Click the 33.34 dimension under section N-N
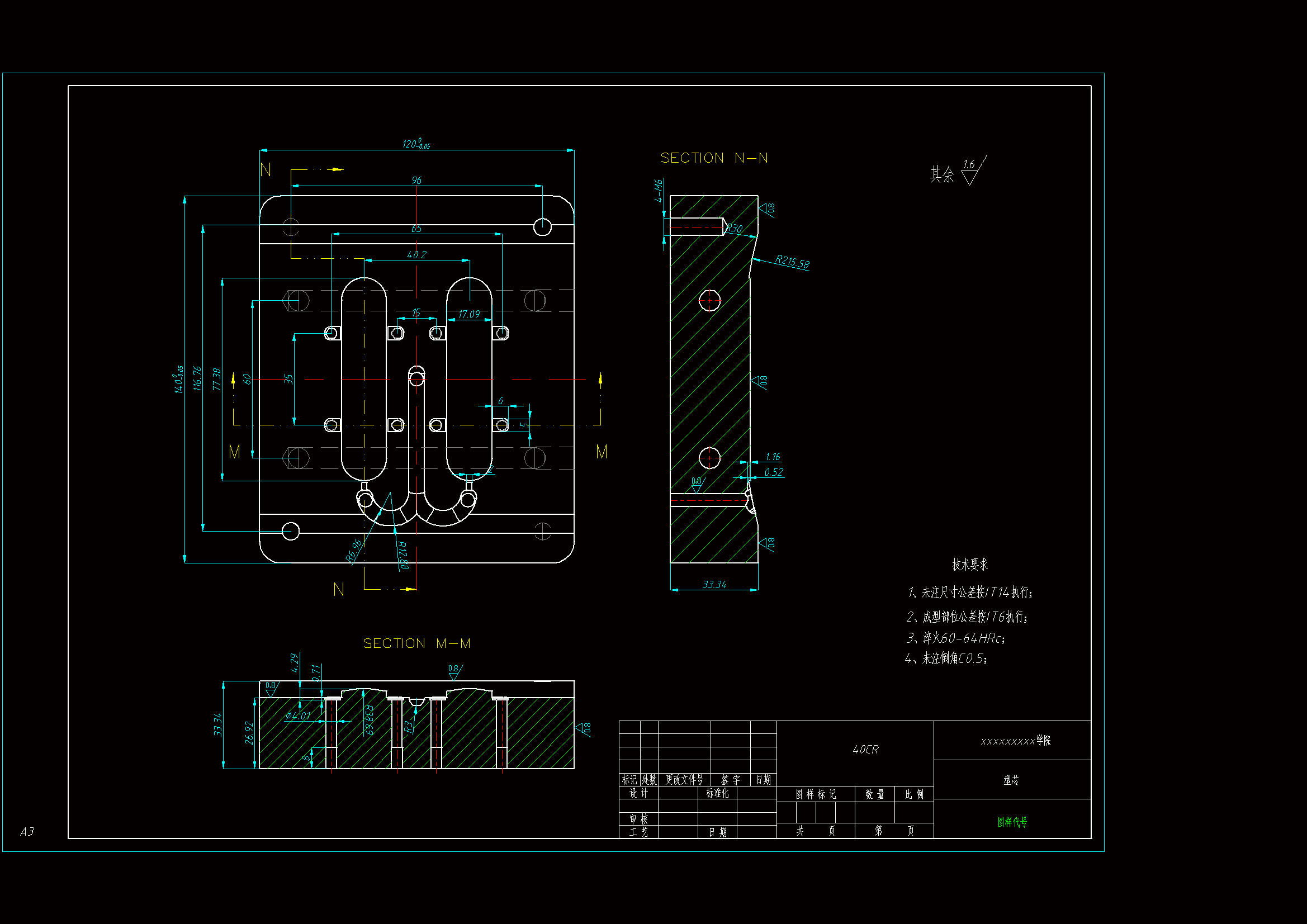Viewport: 1307px width, 924px height. coord(714,585)
